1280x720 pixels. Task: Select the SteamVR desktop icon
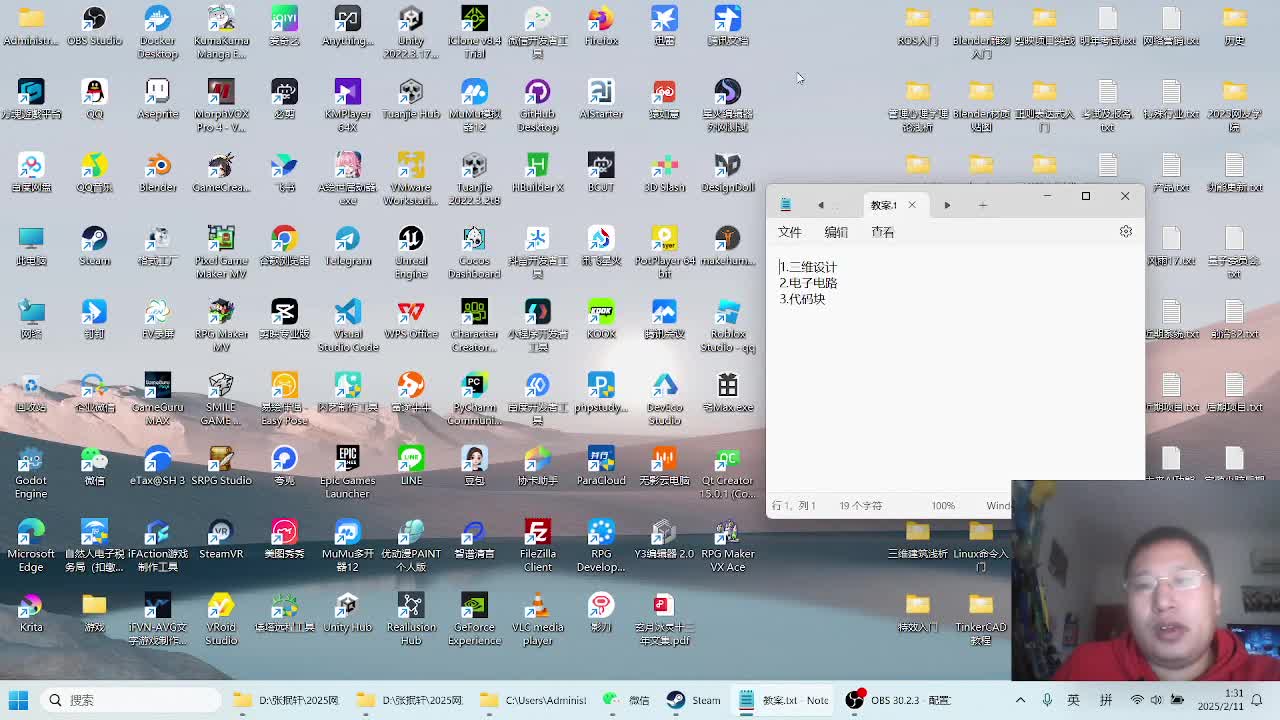(221, 539)
